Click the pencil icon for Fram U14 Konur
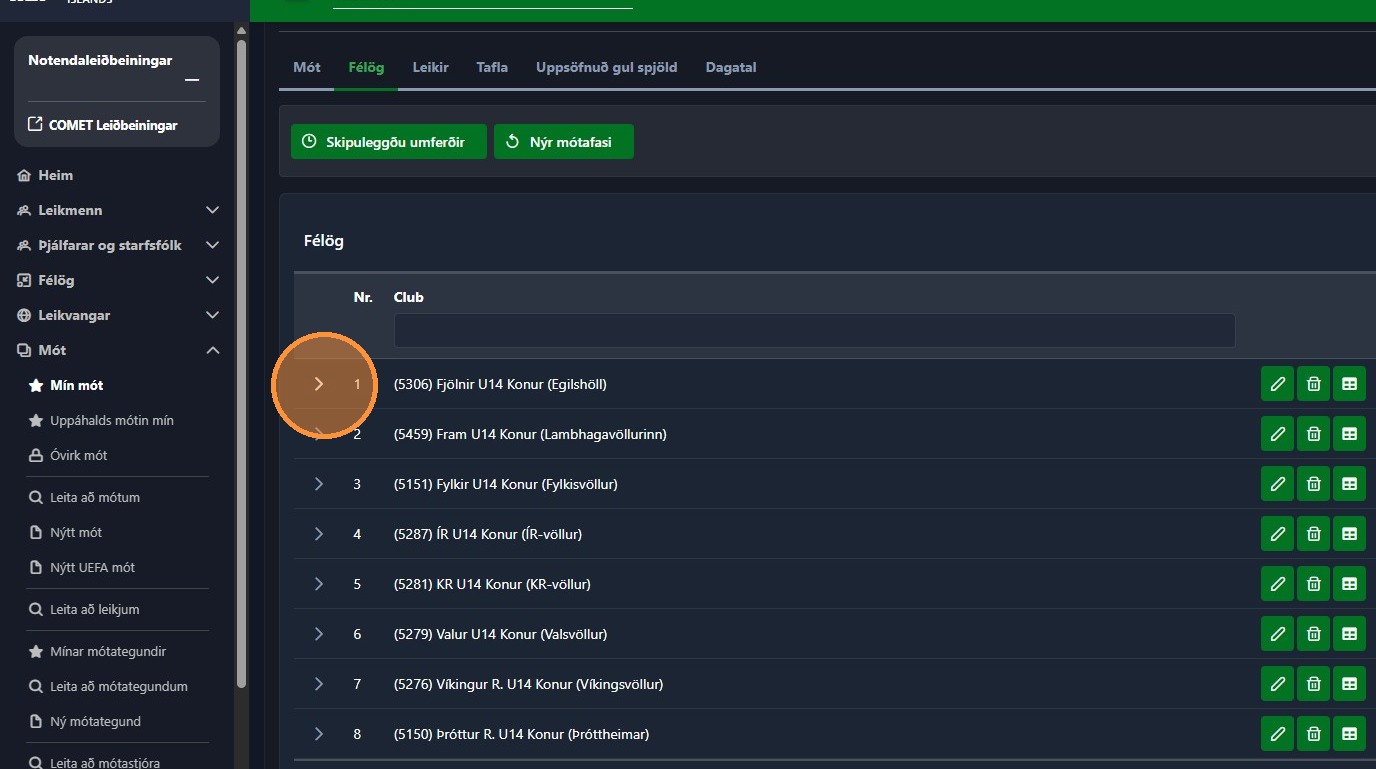 (1277, 434)
